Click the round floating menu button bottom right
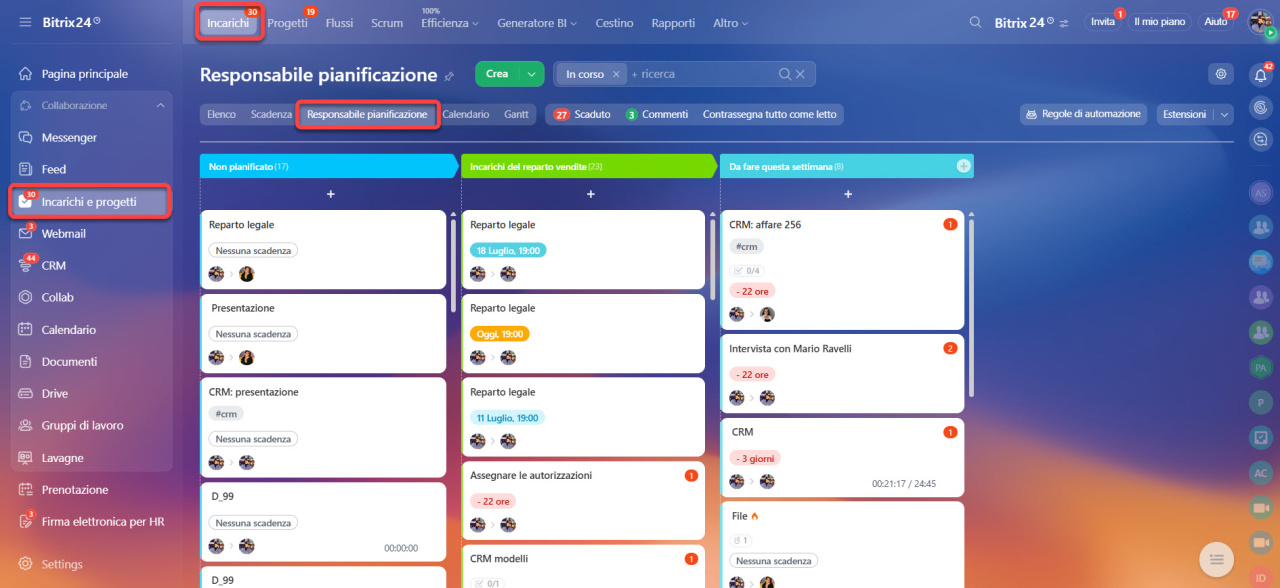The image size is (1280, 588). click(x=1215, y=558)
